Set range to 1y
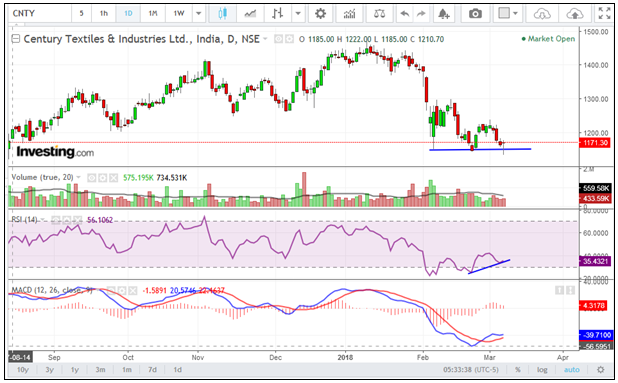 [75, 370]
